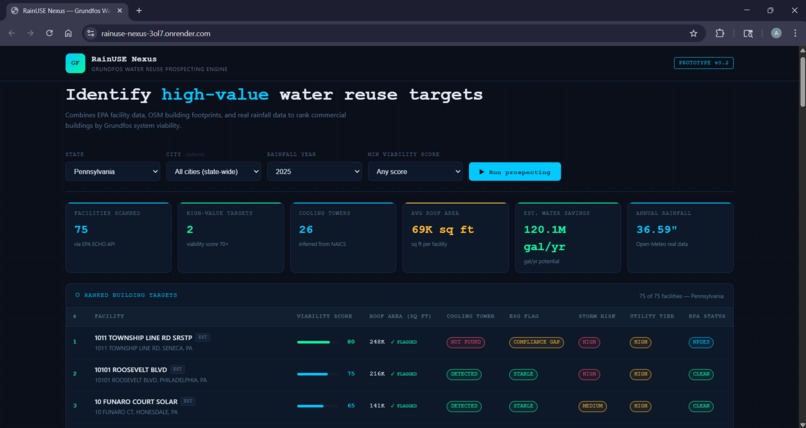Viewport: 806px width, 428px height.
Task: Click the Compliance Gap ESG flag badge
Action: [x=536, y=342]
